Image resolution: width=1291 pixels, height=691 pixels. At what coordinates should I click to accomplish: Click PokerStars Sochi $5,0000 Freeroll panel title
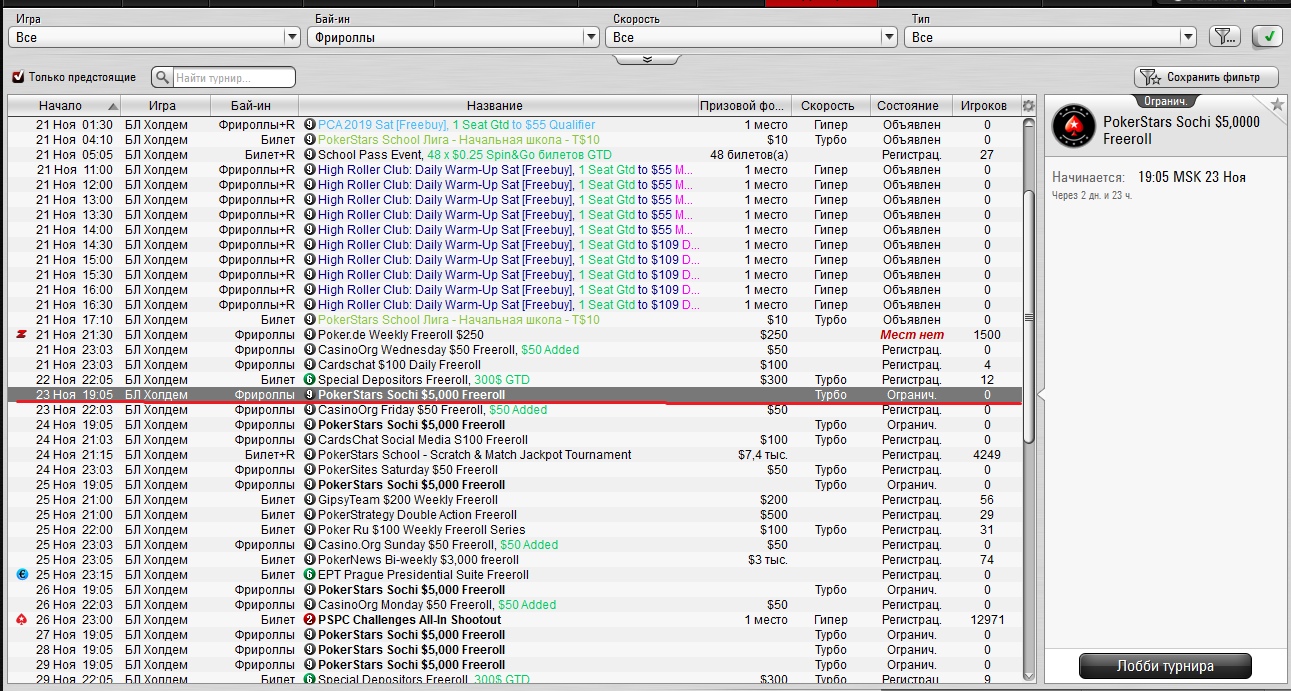1181,130
